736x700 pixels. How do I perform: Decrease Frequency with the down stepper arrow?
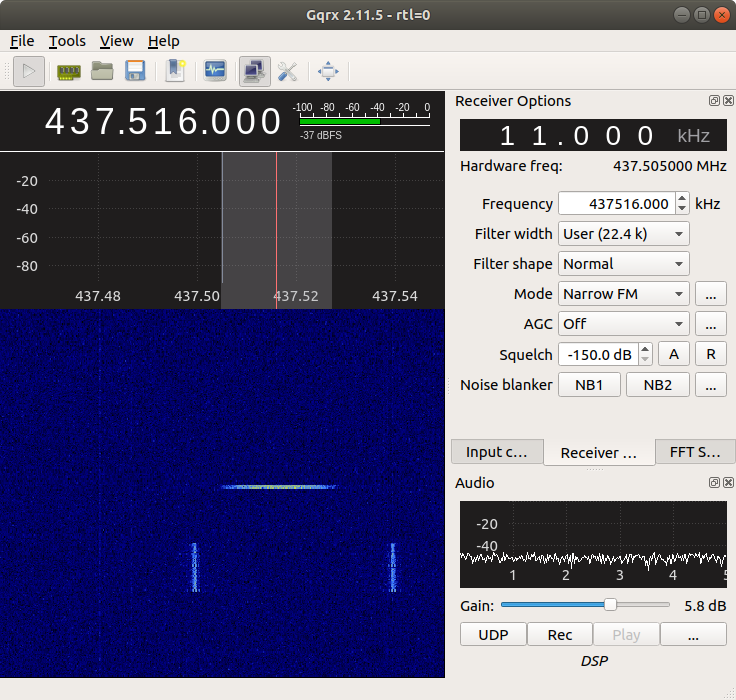(682, 209)
